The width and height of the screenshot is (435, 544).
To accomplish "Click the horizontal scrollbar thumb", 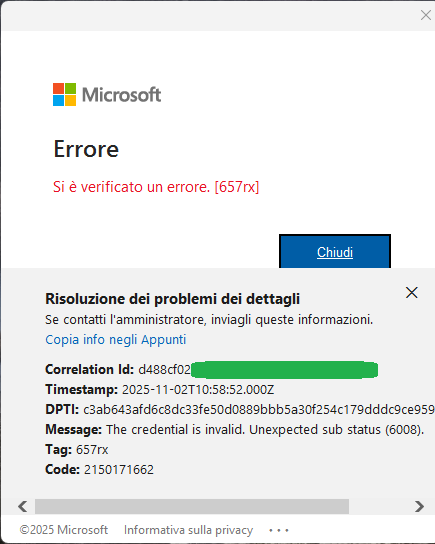I will pyautogui.click(x=192, y=506).
